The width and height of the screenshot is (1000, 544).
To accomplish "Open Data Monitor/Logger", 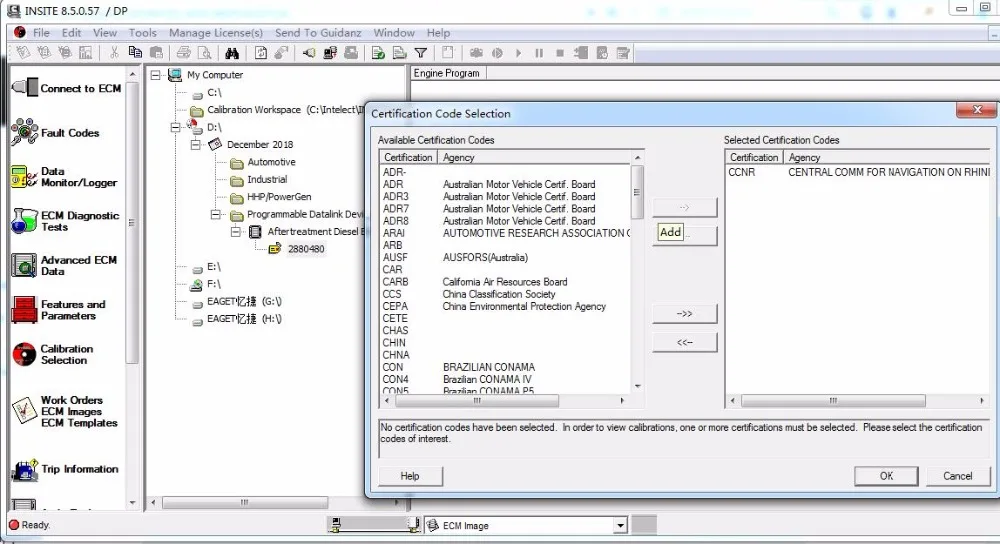I will tap(64, 177).
